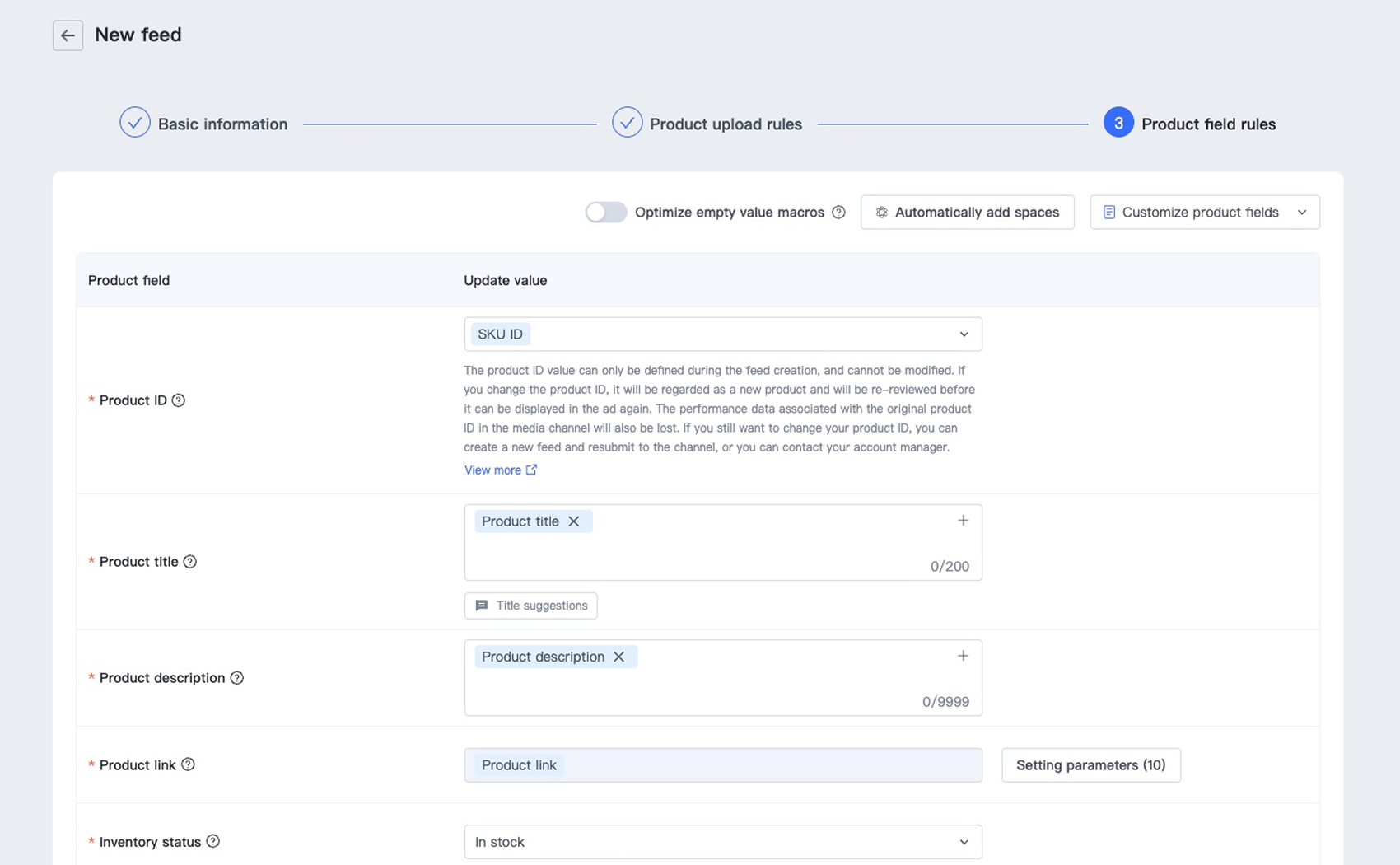1400x865 pixels.
Task: Click the Automatically add spaces button
Action: click(x=967, y=213)
